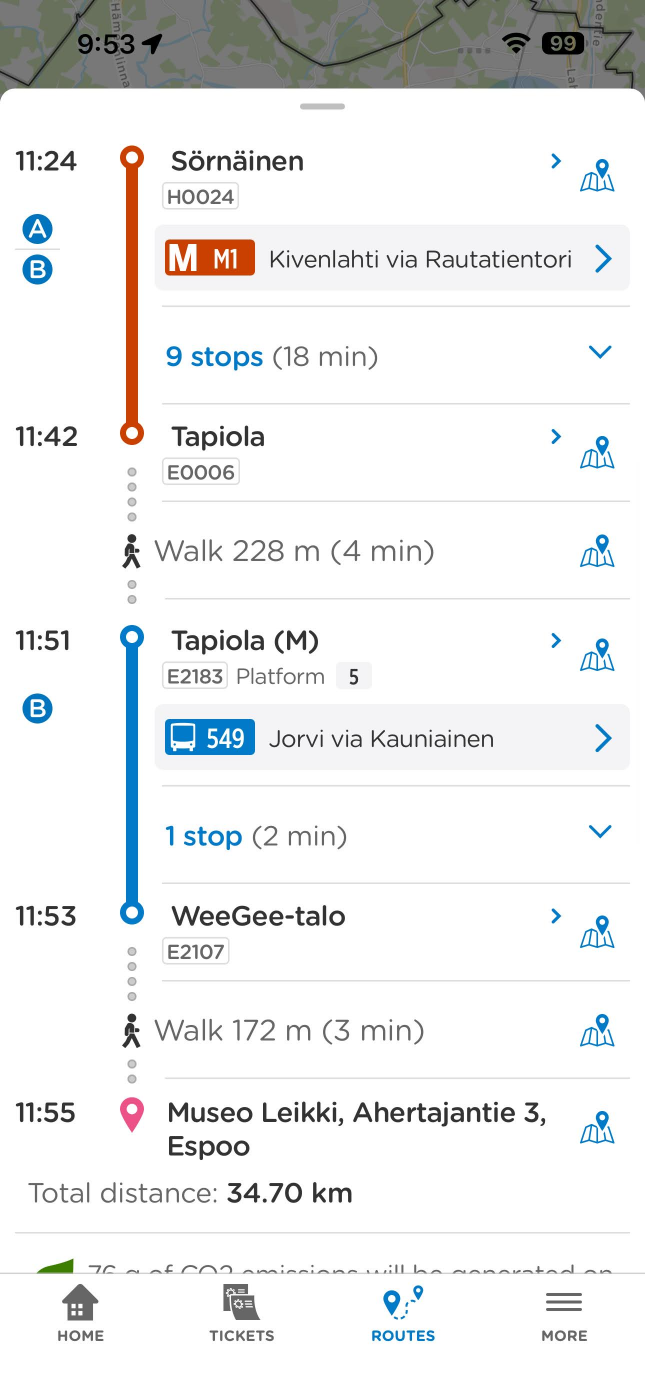Show WeeGee-talo stop on map
The image size is (645, 1398).
tap(597, 931)
